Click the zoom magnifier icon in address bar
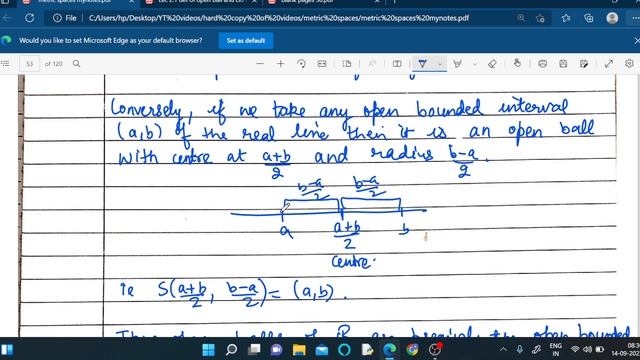The height and width of the screenshot is (360, 640). click(521, 18)
